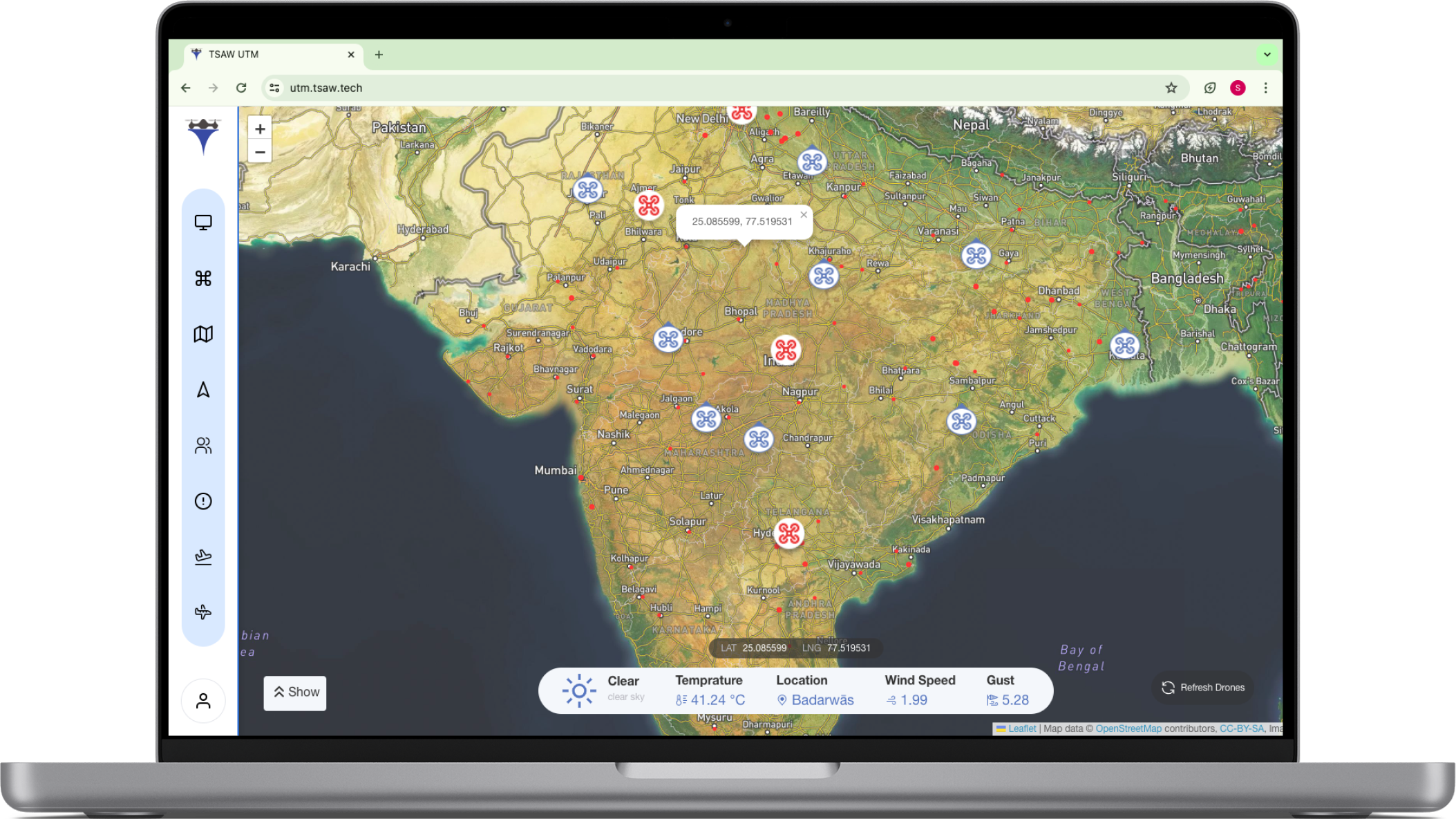Open the OpenStreetMap attribution link

pyautogui.click(x=1128, y=728)
